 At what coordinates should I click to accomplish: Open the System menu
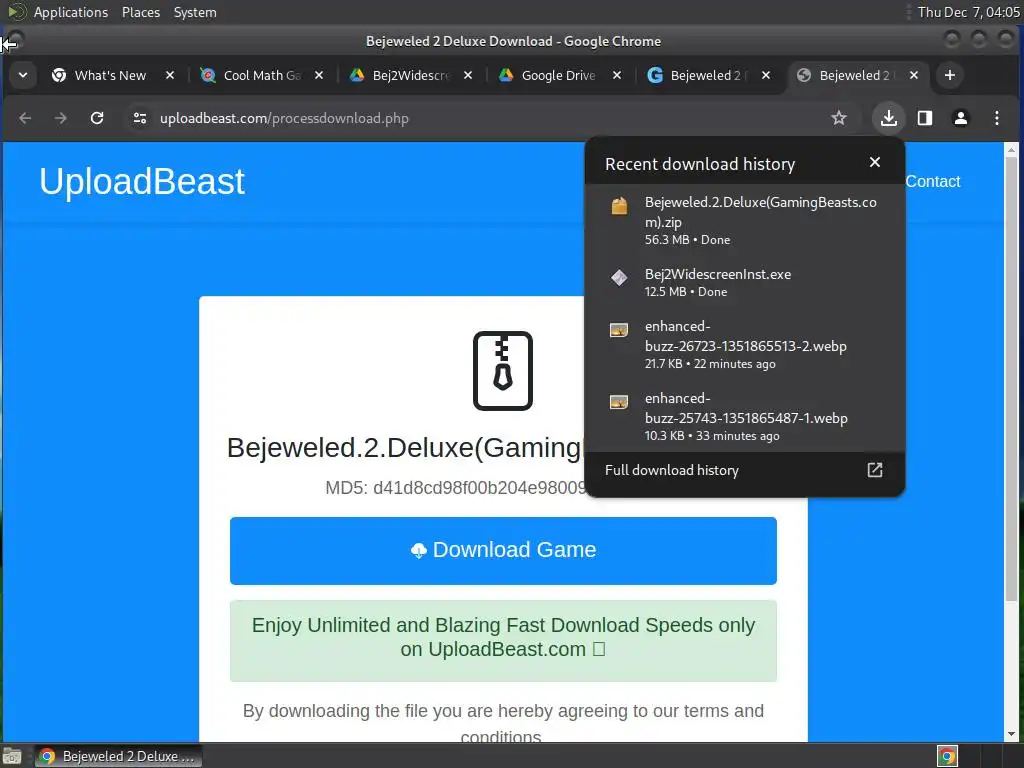point(195,12)
